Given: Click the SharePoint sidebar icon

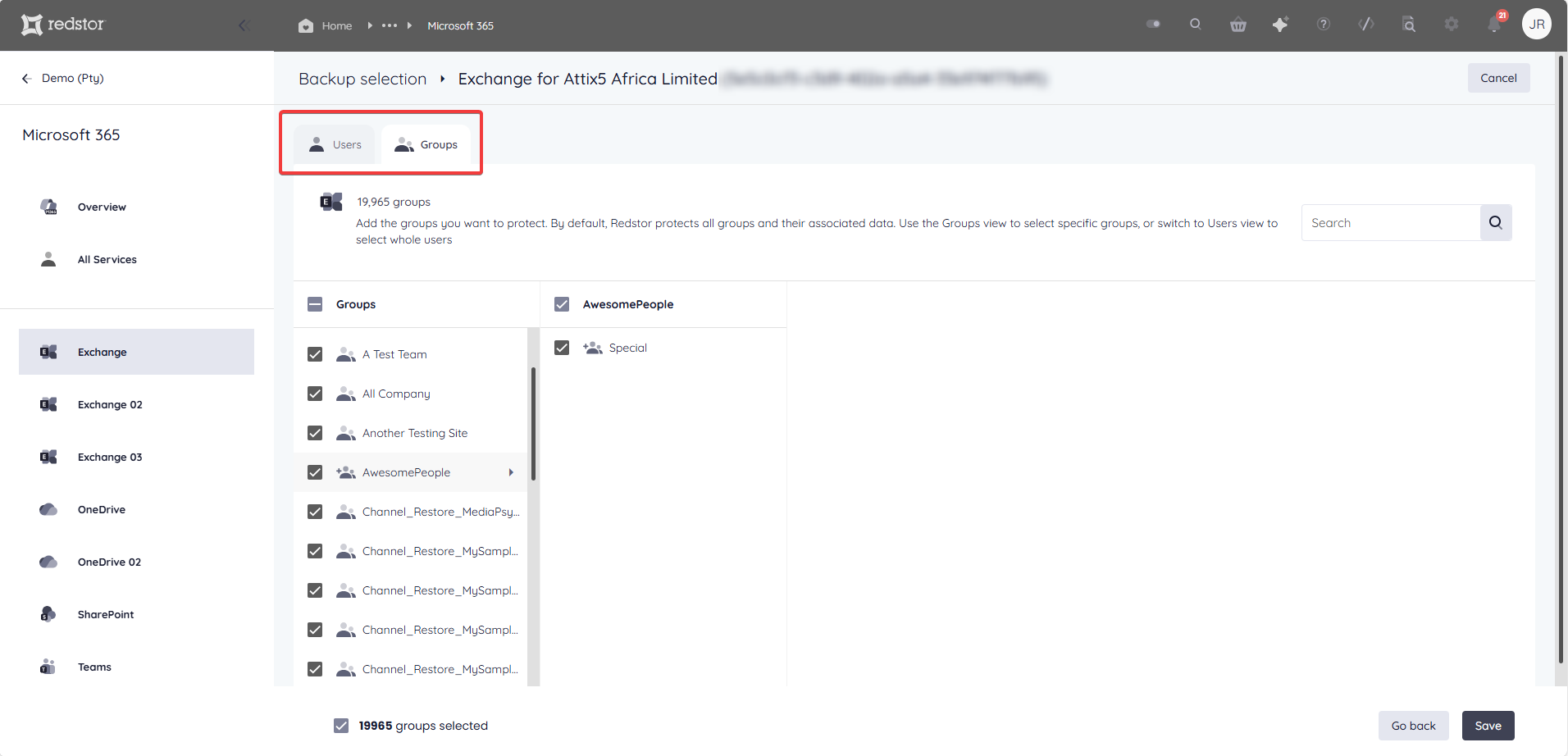Looking at the screenshot, I should pos(48,614).
